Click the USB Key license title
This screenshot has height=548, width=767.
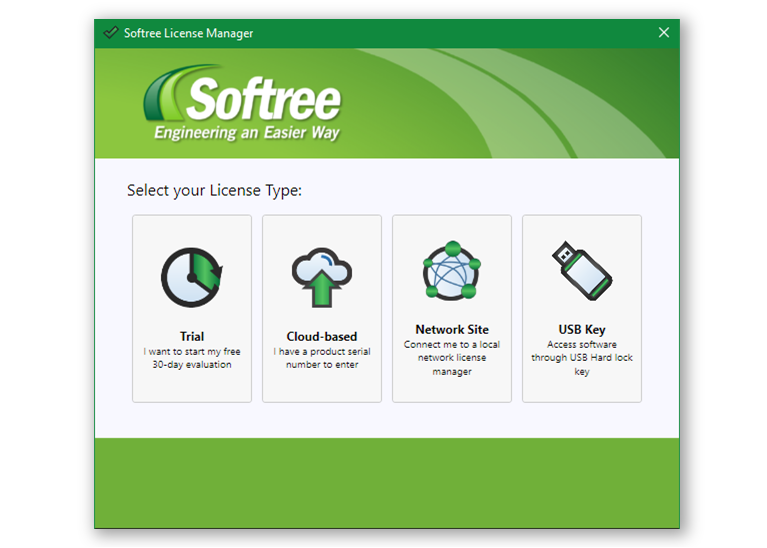(582, 330)
